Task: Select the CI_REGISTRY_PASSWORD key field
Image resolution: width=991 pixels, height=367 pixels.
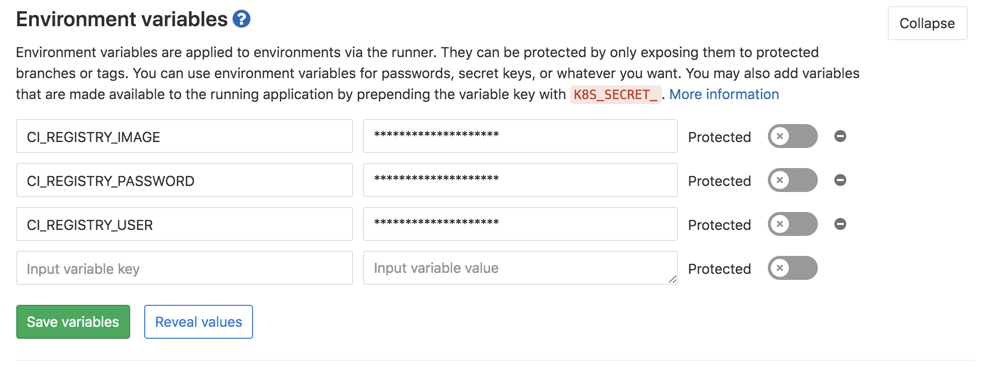Action: click(x=185, y=181)
